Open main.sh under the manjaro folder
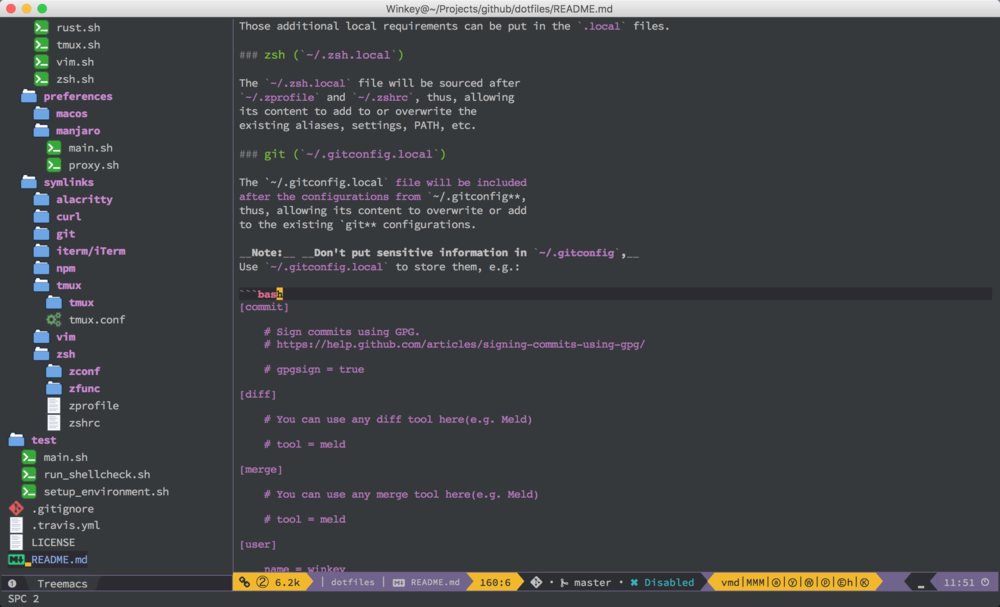Screen dimensions: 1000x607 (91, 148)
